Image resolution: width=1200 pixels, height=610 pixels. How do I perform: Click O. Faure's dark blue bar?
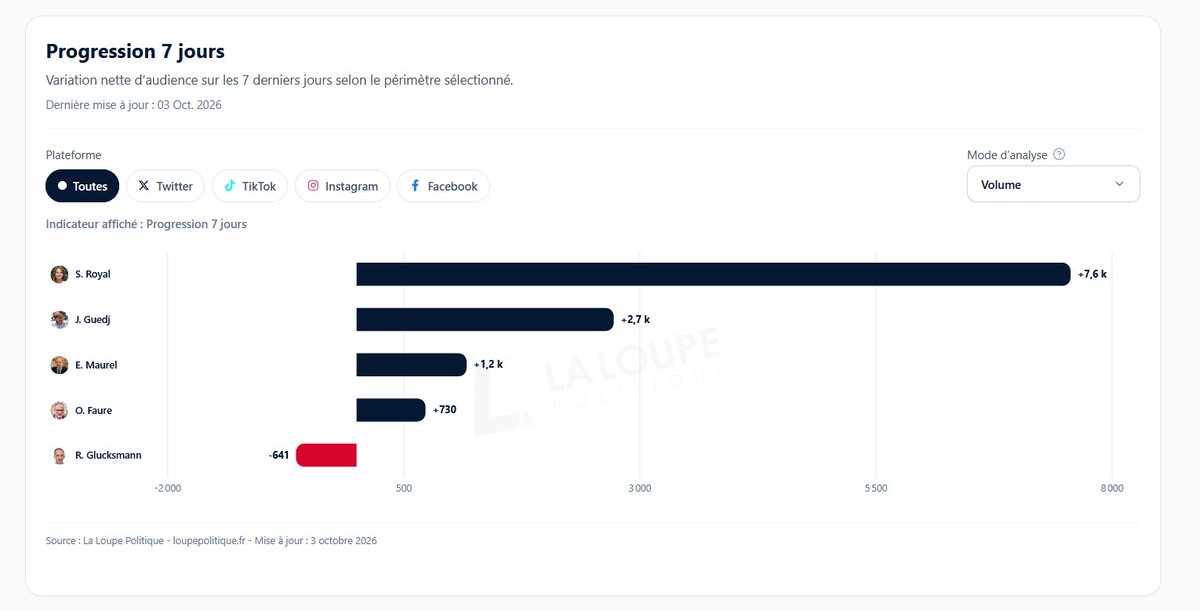click(391, 410)
